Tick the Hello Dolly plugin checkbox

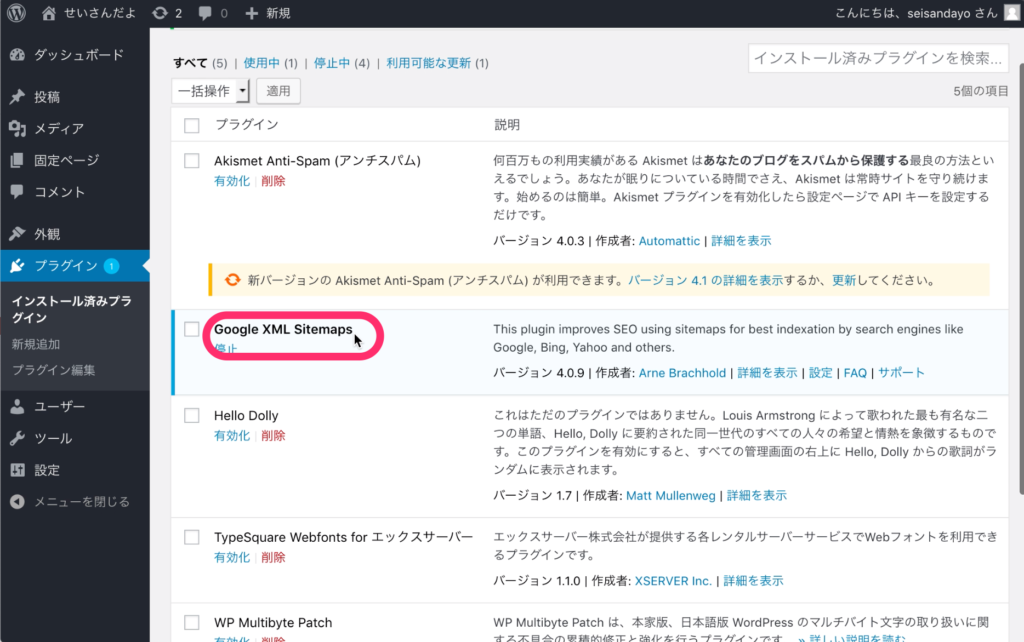pos(192,415)
